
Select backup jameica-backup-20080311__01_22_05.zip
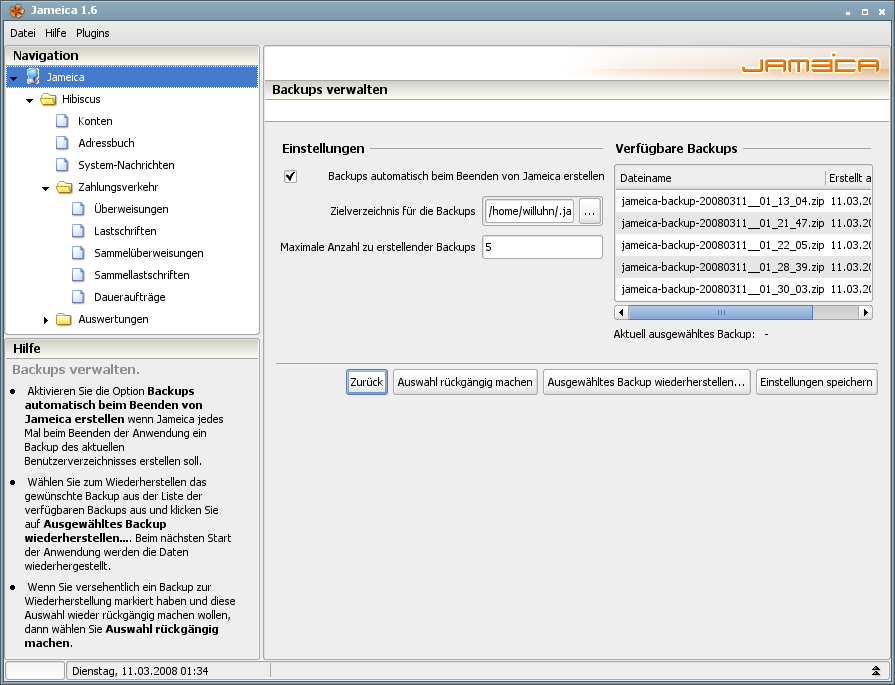point(743,245)
